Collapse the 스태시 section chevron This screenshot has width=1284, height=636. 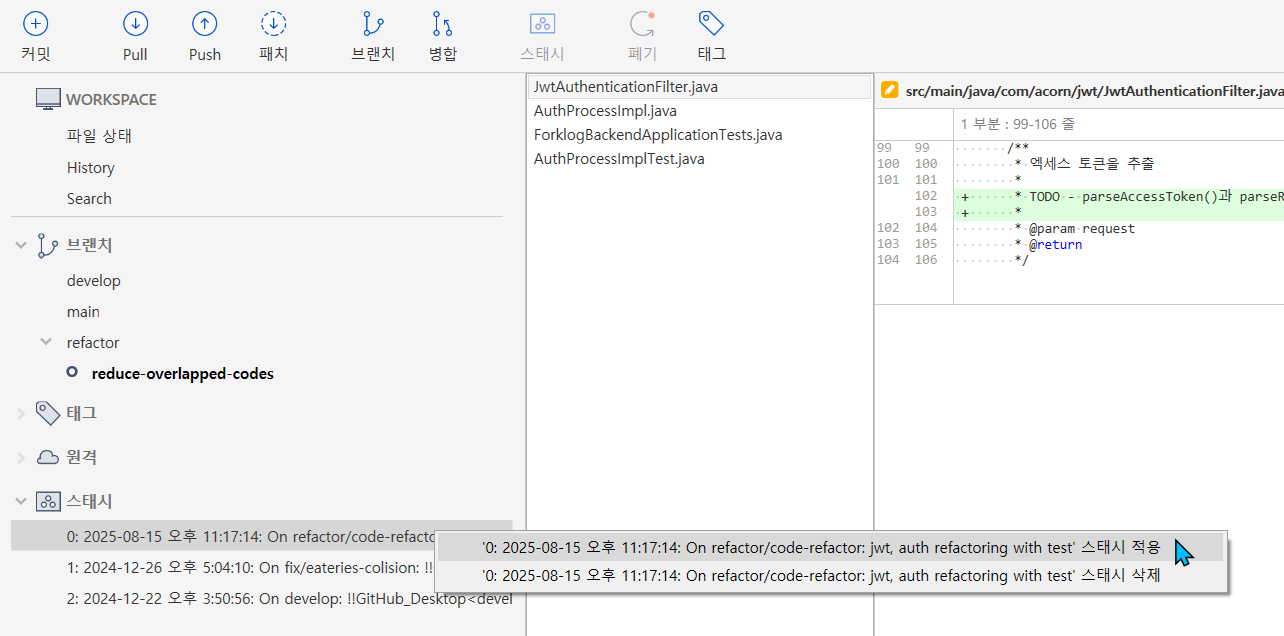click(21, 501)
